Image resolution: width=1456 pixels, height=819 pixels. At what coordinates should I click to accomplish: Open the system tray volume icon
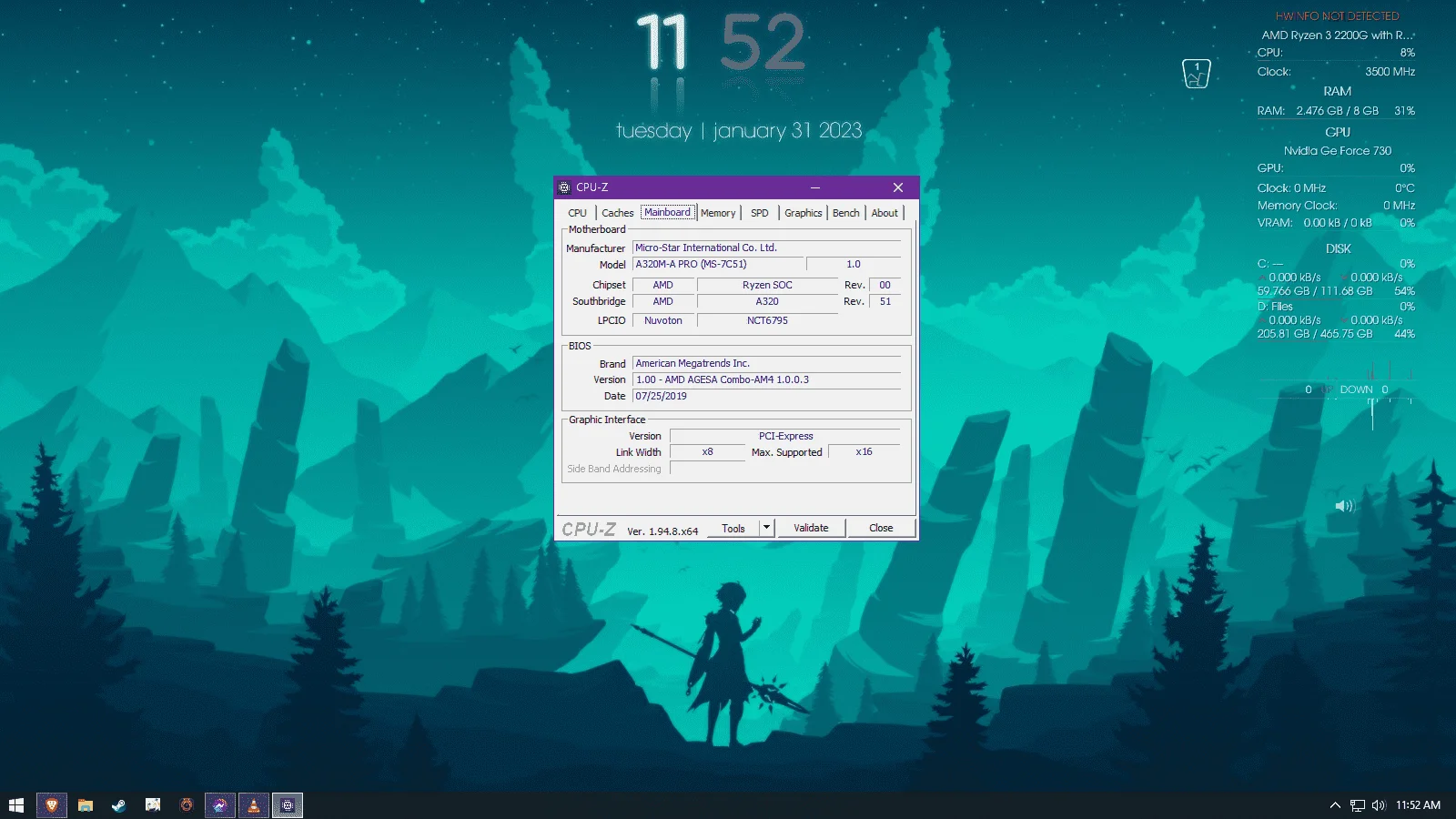click(x=1379, y=805)
